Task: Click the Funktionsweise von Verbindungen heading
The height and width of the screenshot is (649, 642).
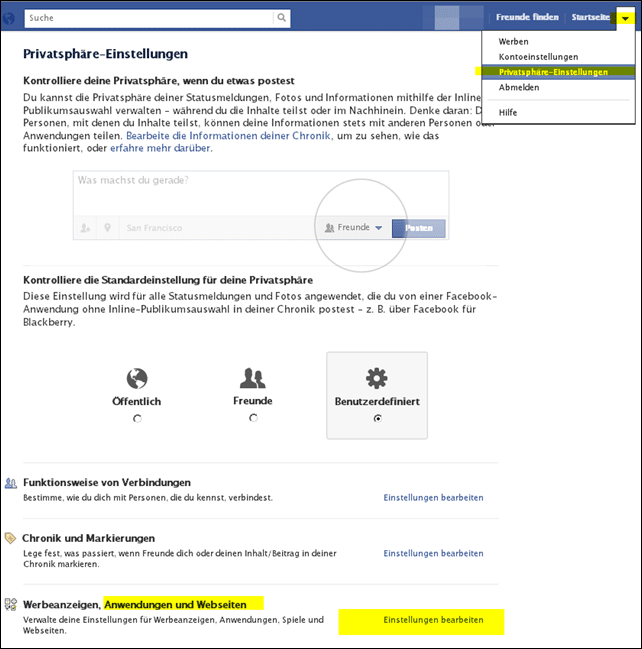Action: (x=107, y=483)
